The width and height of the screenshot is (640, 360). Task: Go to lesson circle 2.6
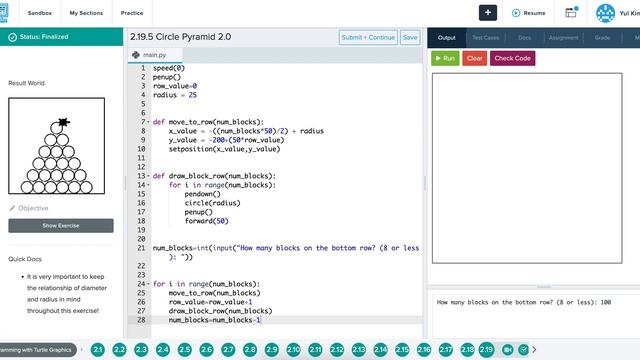point(207,350)
